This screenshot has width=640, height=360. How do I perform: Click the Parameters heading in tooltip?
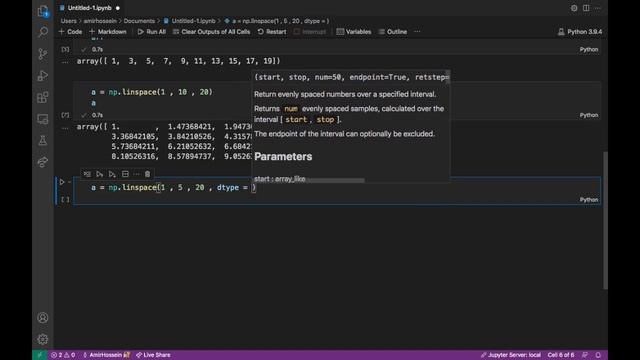(283, 156)
